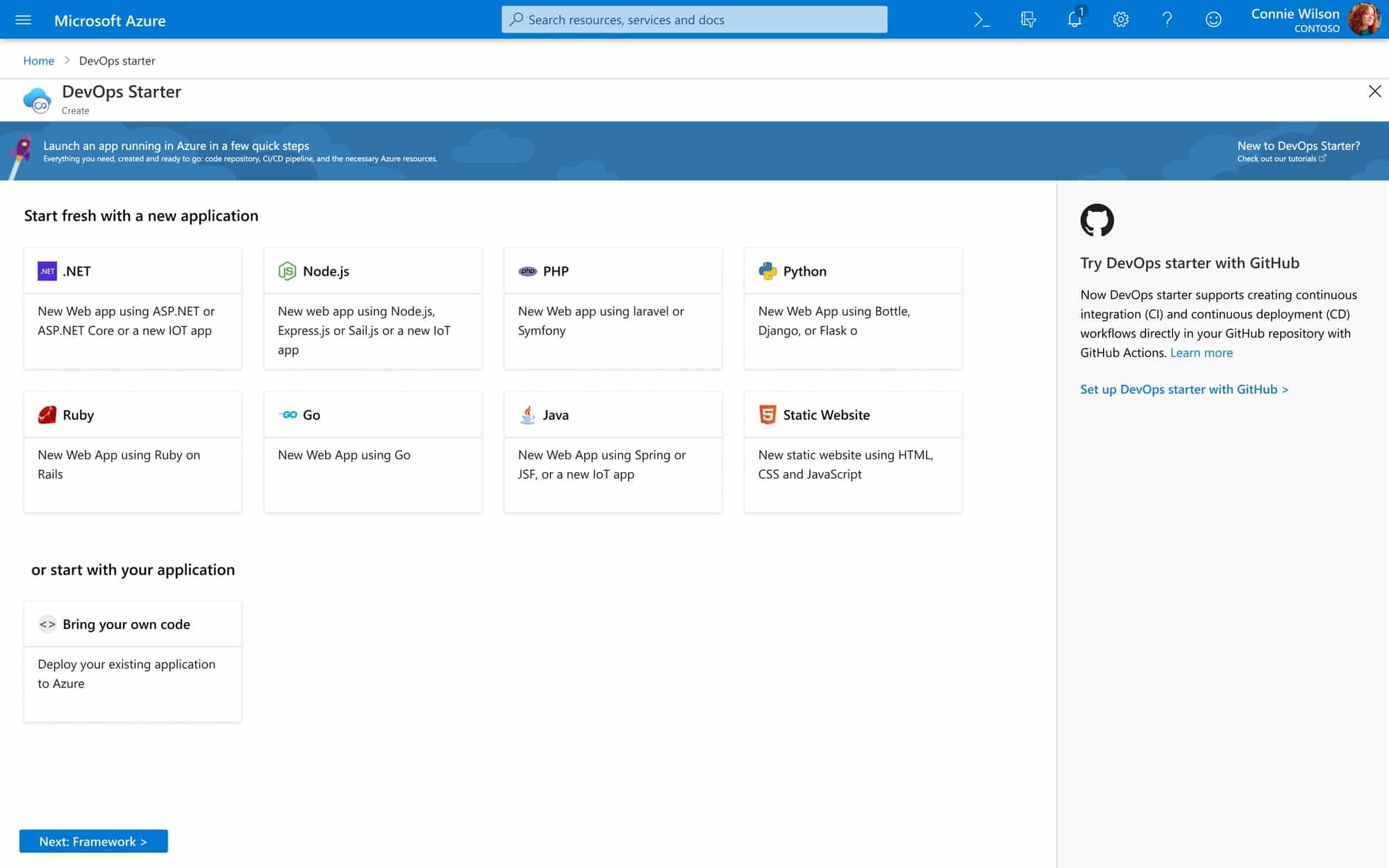The image size is (1389, 868).
Task: Select the .NET application card
Action: [133, 308]
